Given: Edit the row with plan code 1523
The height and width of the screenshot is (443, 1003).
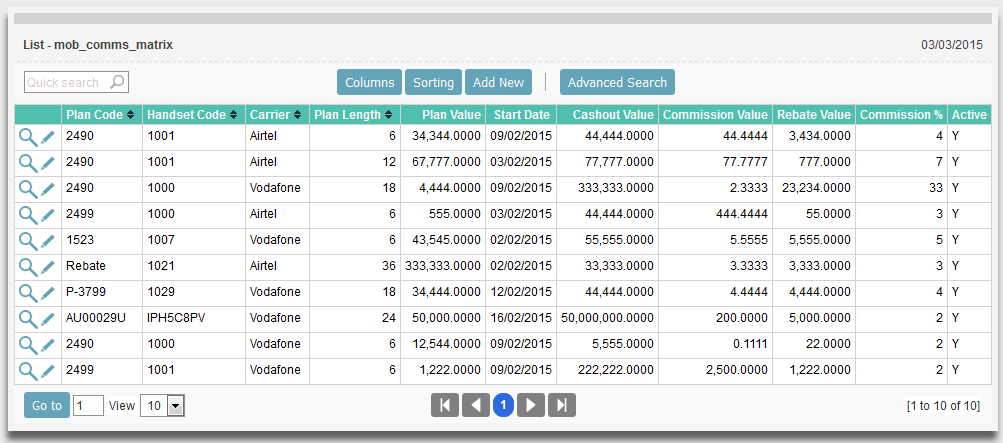Looking at the screenshot, I should point(48,241).
